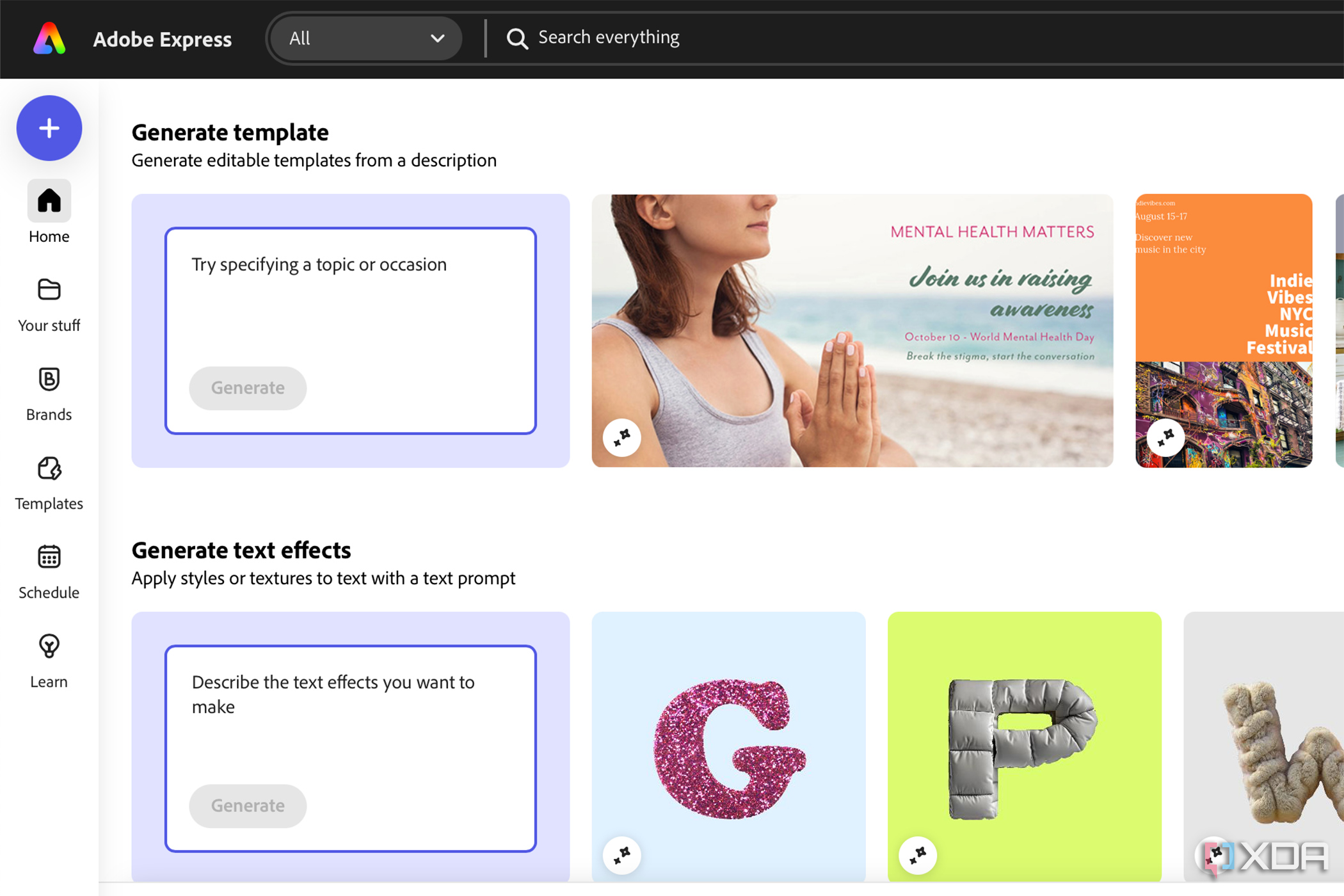1344x896 pixels.
Task: Expand Mental Health awareness template fullscreen
Action: point(621,437)
